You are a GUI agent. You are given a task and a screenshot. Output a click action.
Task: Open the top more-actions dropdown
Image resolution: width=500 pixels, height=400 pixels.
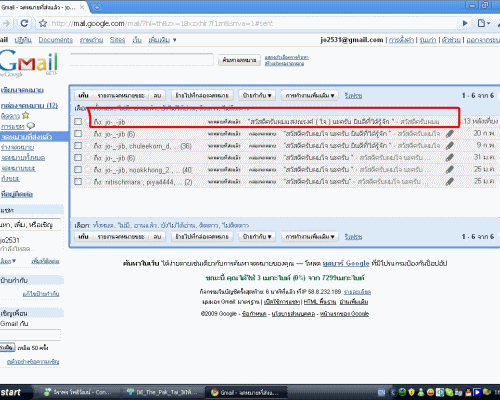[309, 95]
